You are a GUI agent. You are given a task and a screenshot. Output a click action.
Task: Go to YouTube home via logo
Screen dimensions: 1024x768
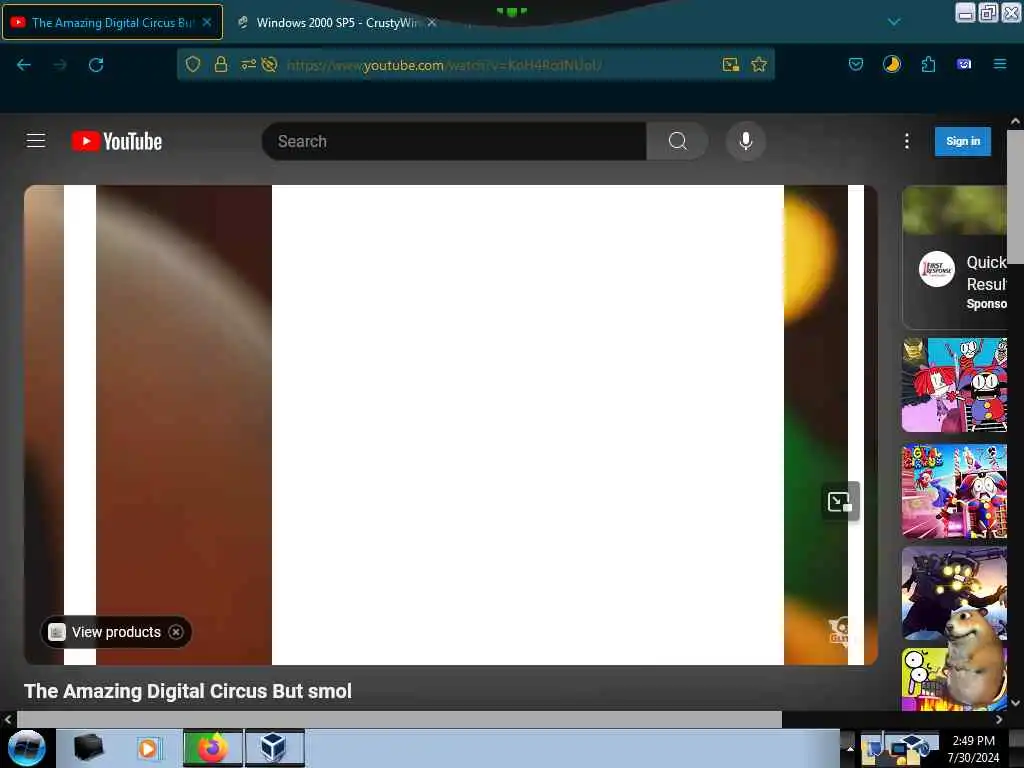117,141
